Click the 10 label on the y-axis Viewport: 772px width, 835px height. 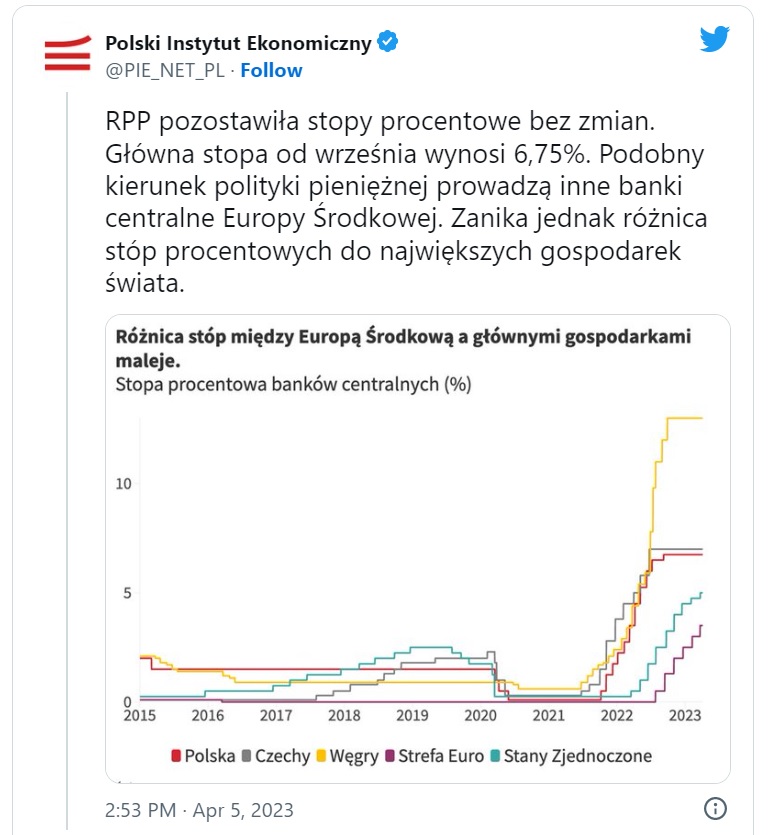click(x=124, y=484)
